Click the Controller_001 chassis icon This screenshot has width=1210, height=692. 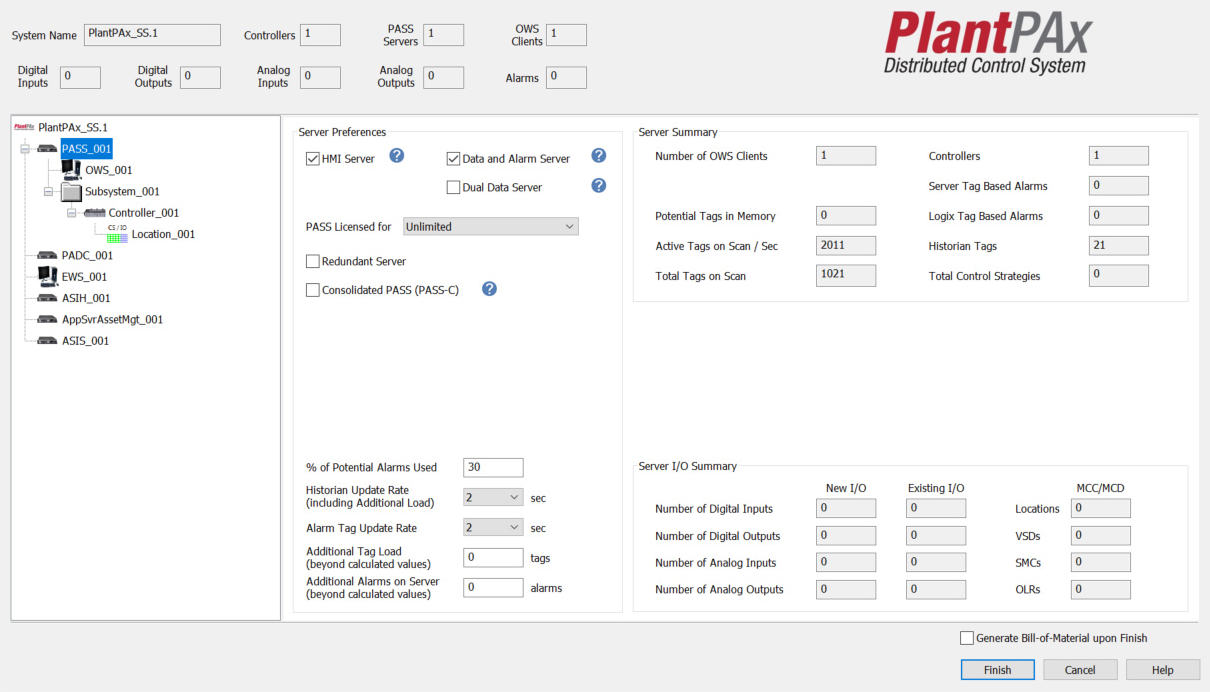coord(95,213)
